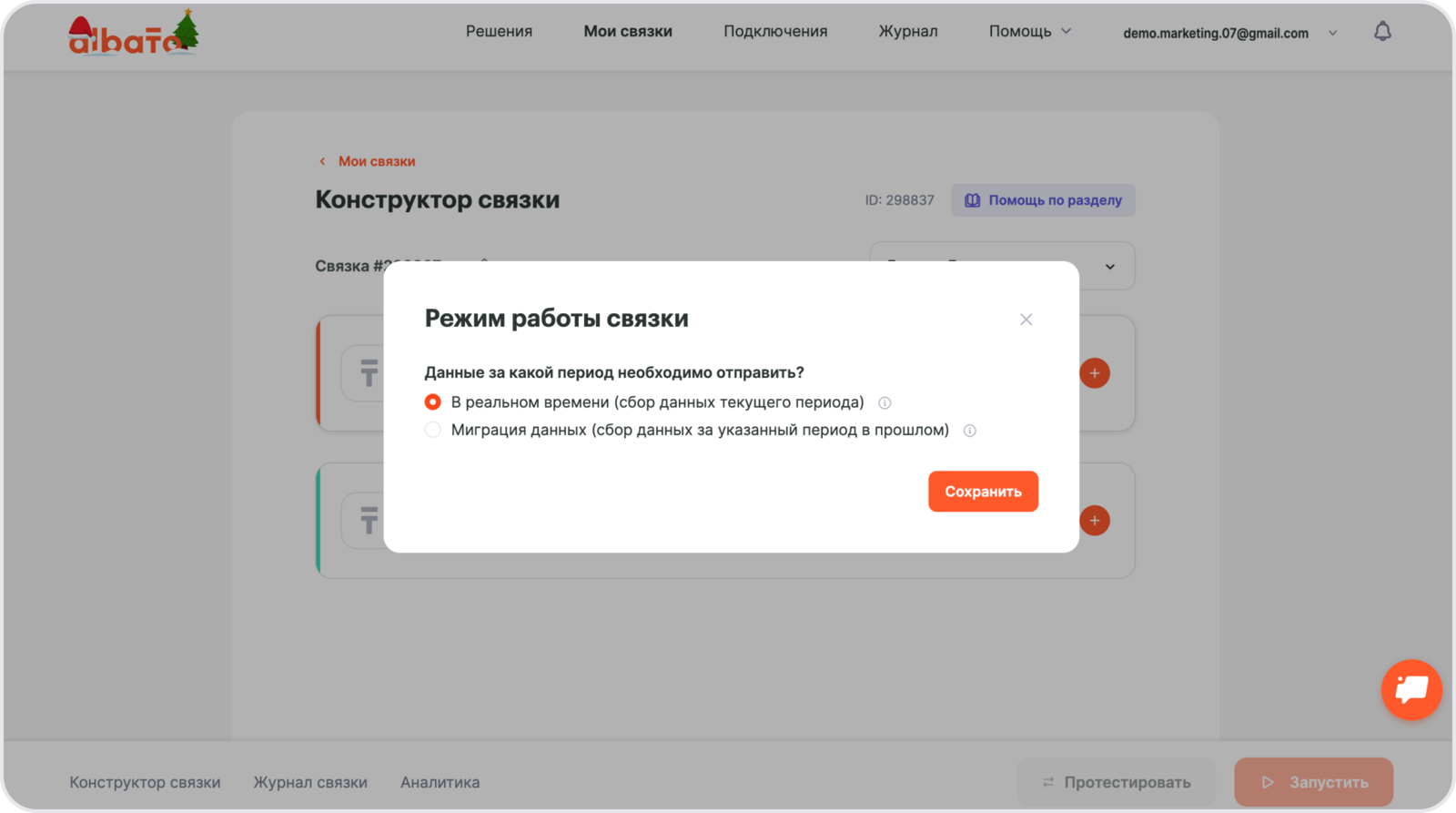Expand the Помощь dropdown menu
Screen dimensions: 1456x813
click(1029, 32)
